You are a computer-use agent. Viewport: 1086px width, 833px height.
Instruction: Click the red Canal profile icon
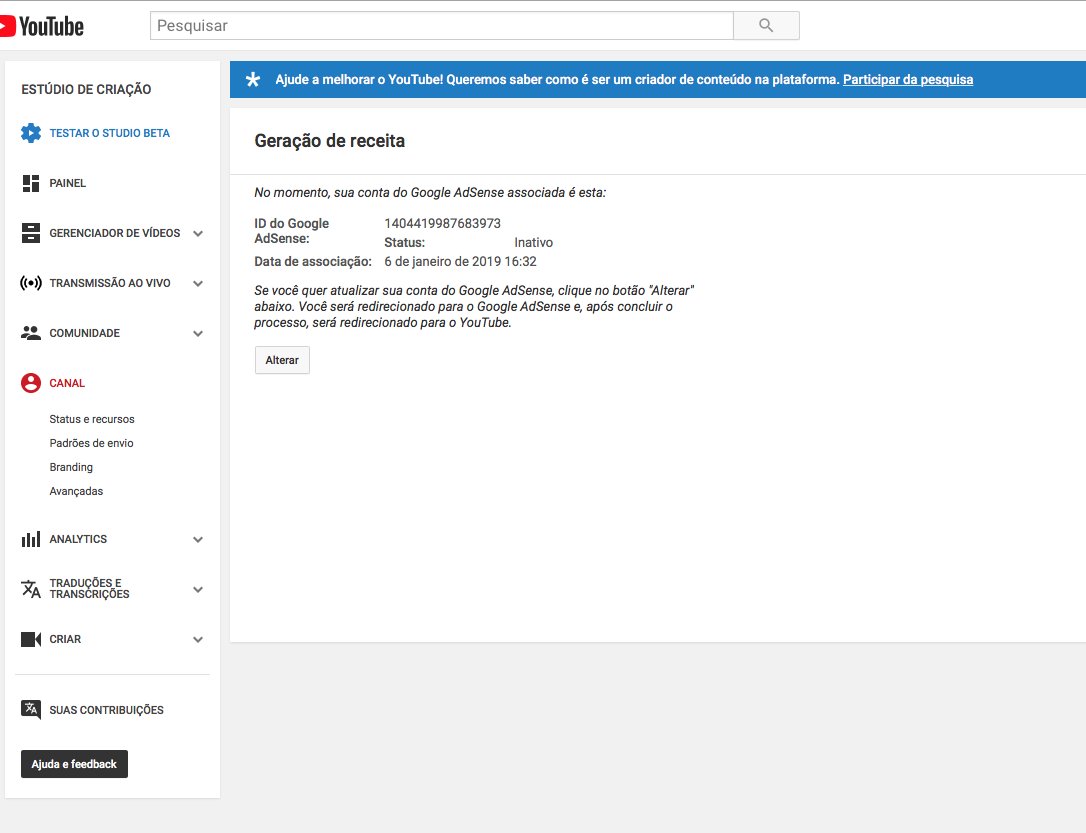click(30, 383)
